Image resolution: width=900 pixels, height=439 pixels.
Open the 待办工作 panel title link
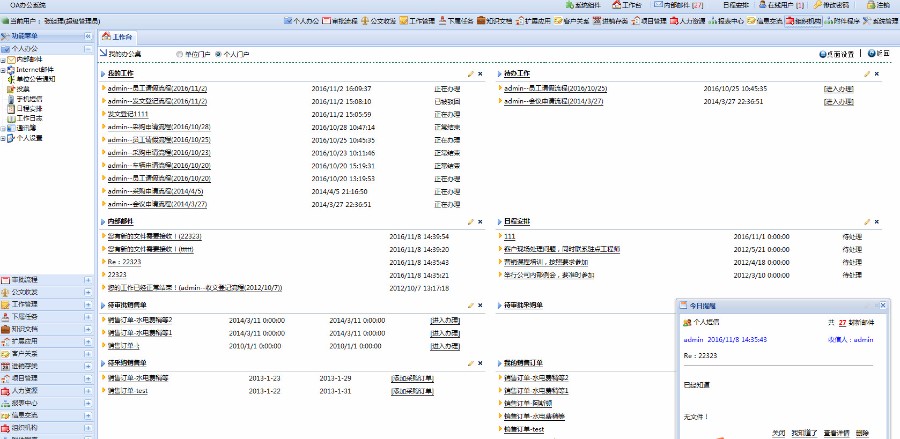coord(517,74)
